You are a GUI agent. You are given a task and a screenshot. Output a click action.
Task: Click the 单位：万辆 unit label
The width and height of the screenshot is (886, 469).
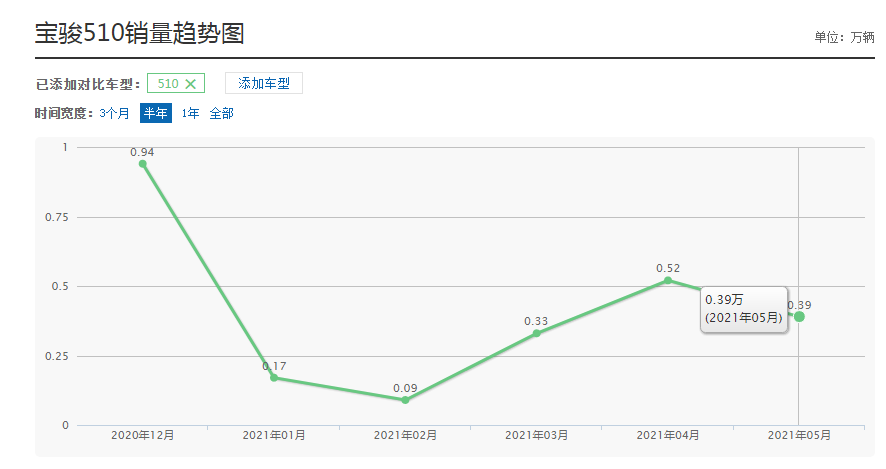844,37
